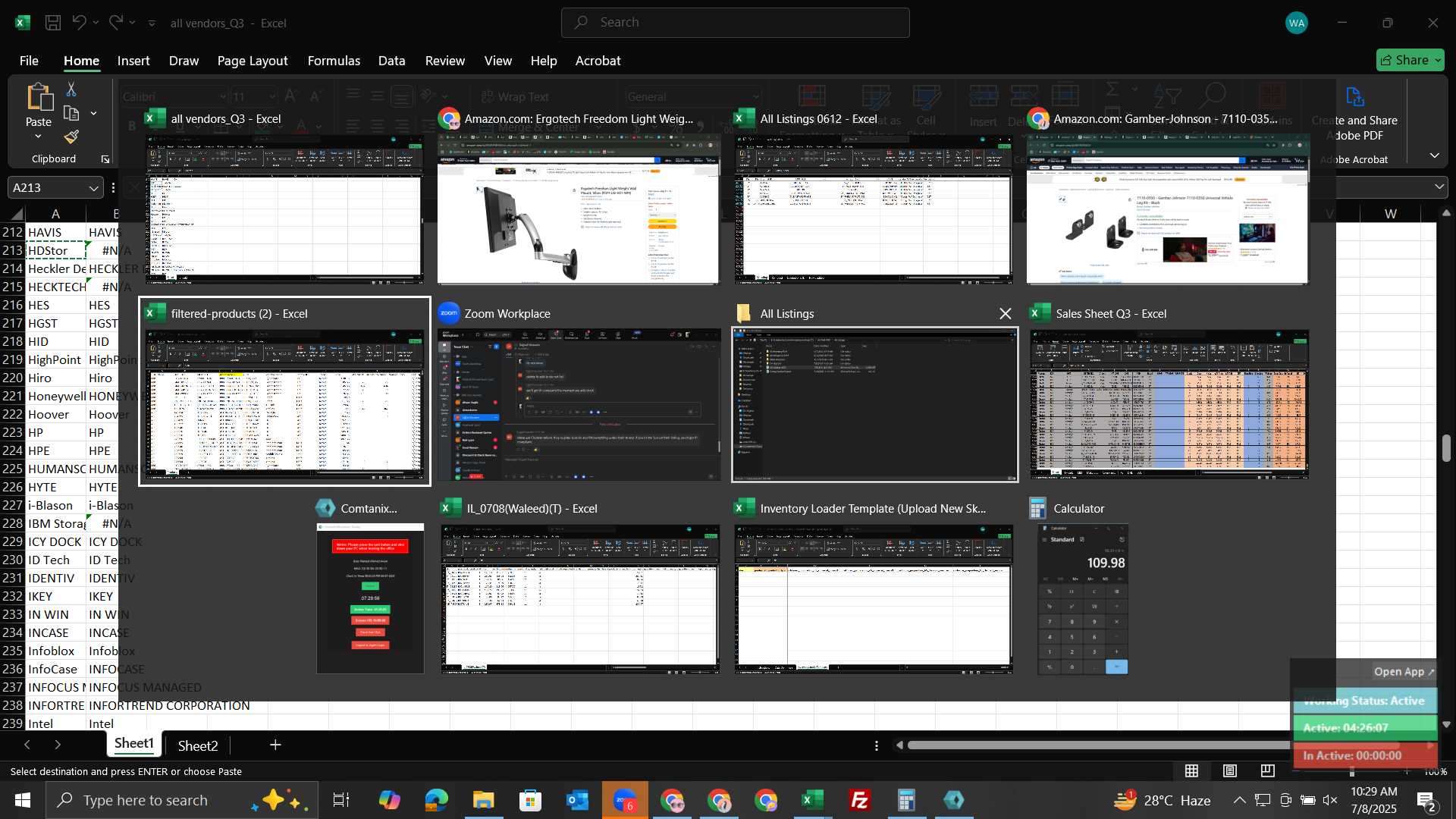Open the Formulas ribbon tab
Image resolution: width=1456 pixels, height=819 pixels.
pos(334,61)
